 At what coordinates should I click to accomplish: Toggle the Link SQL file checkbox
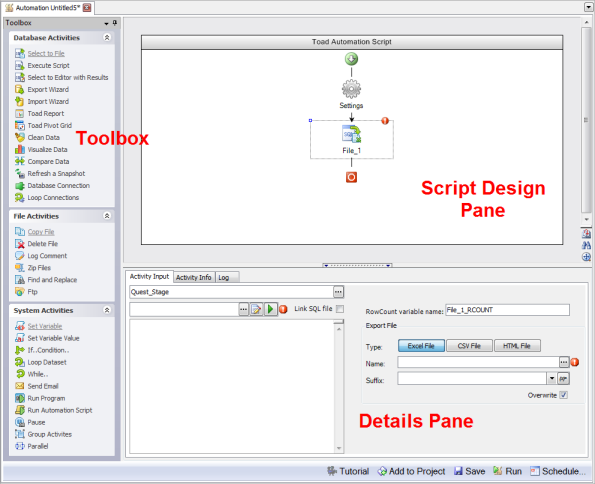click(340, 309)
